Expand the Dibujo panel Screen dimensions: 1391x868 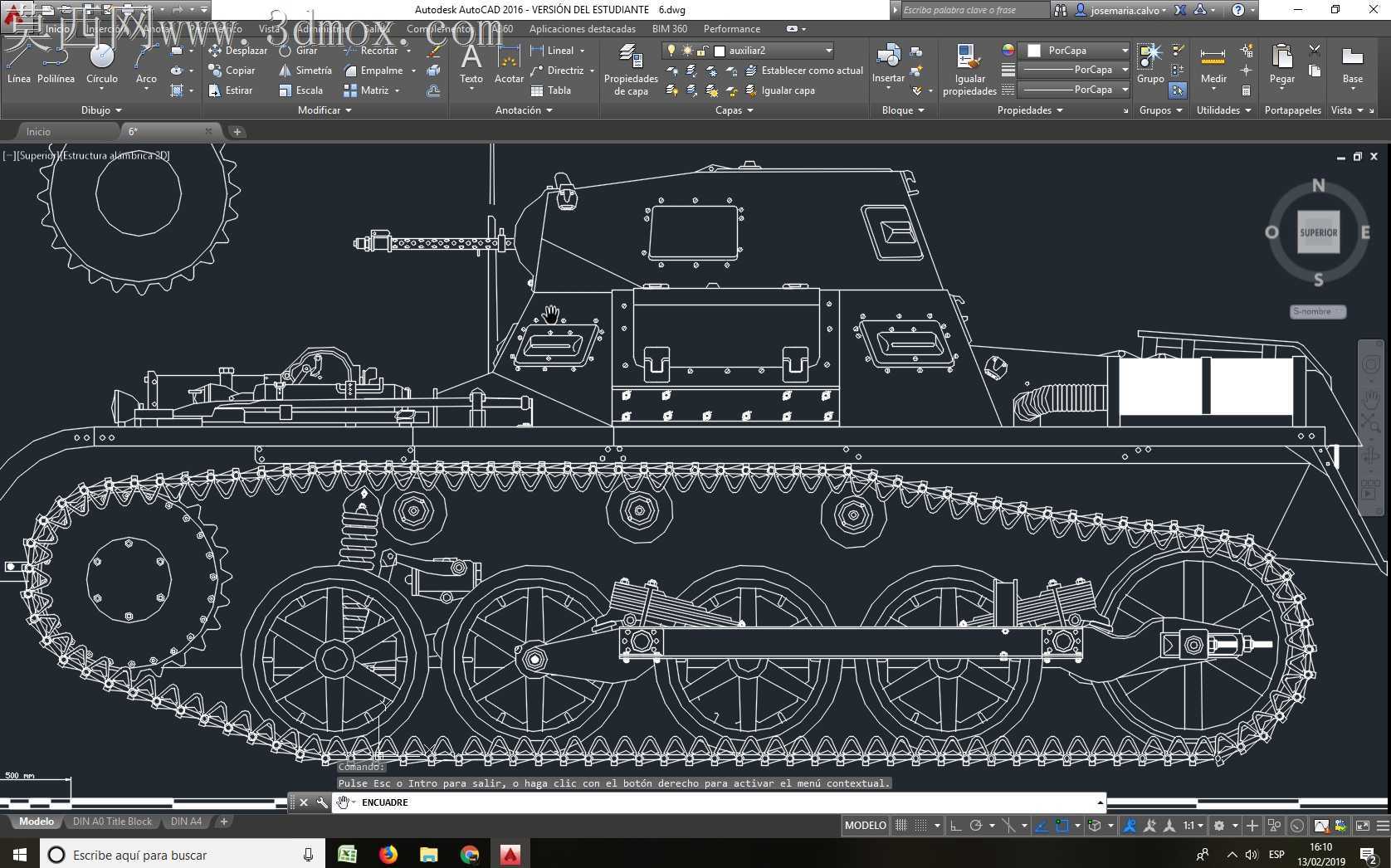coord(101,110)
